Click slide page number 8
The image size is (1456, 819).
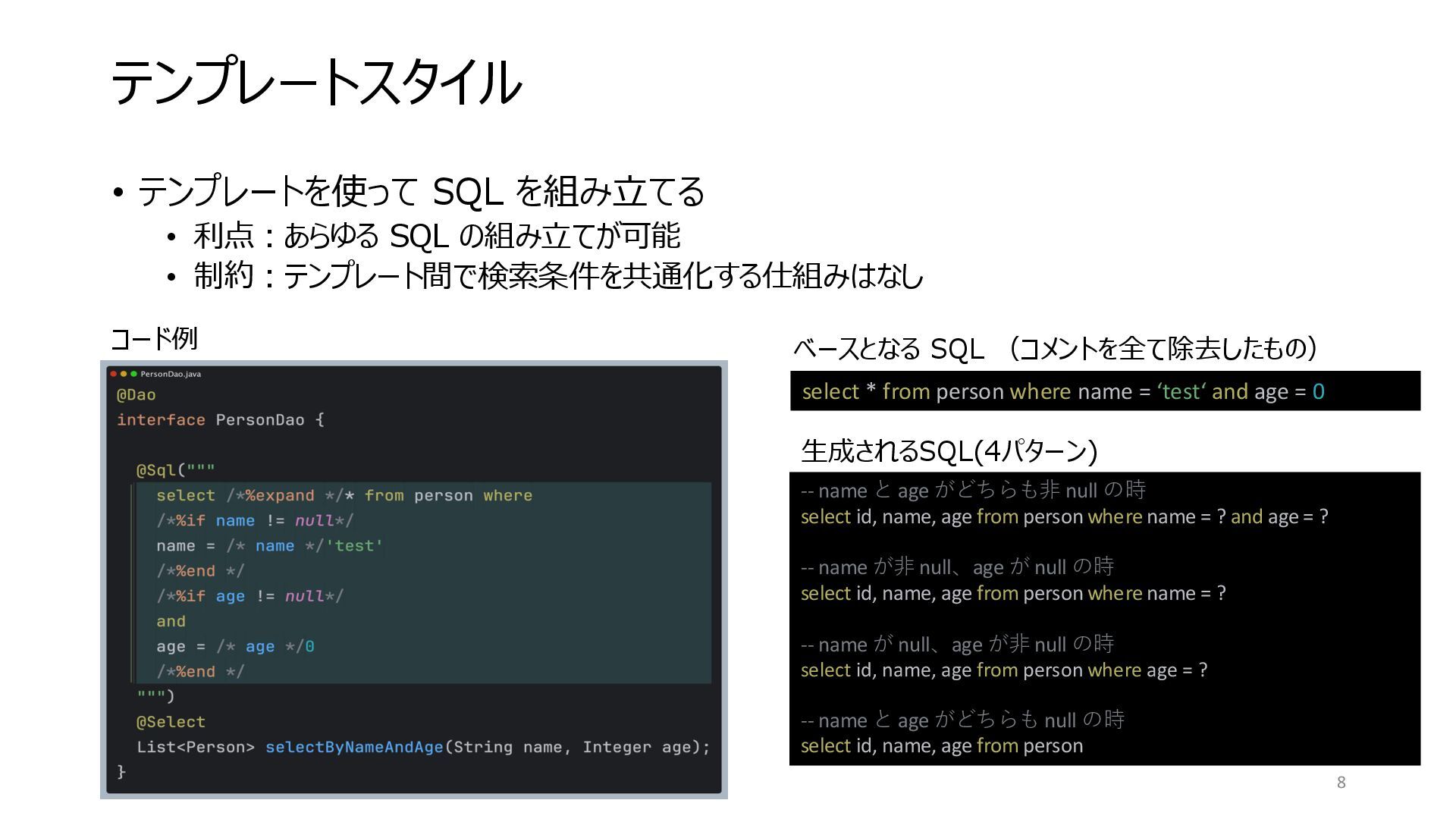coord(1341,783)
